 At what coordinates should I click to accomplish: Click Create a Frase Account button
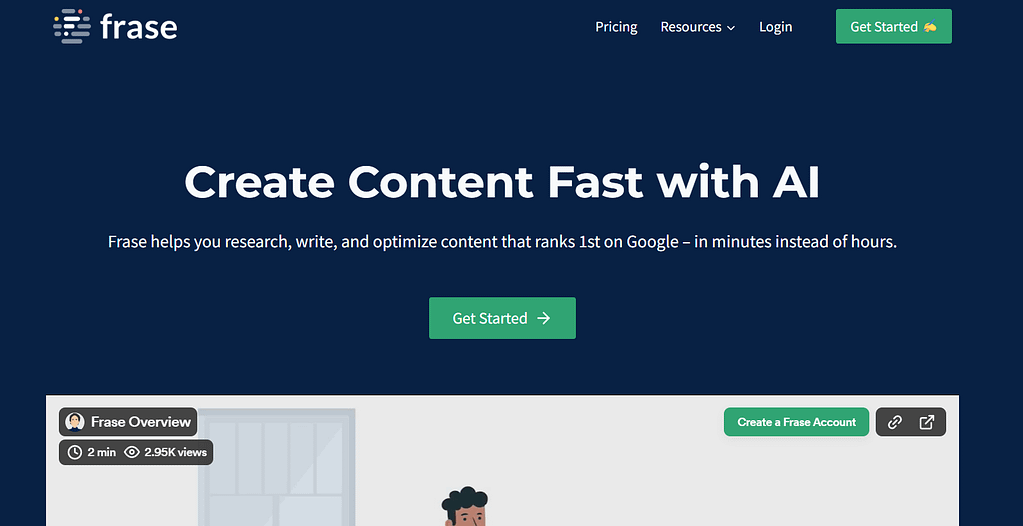click(x=796, y=422)
